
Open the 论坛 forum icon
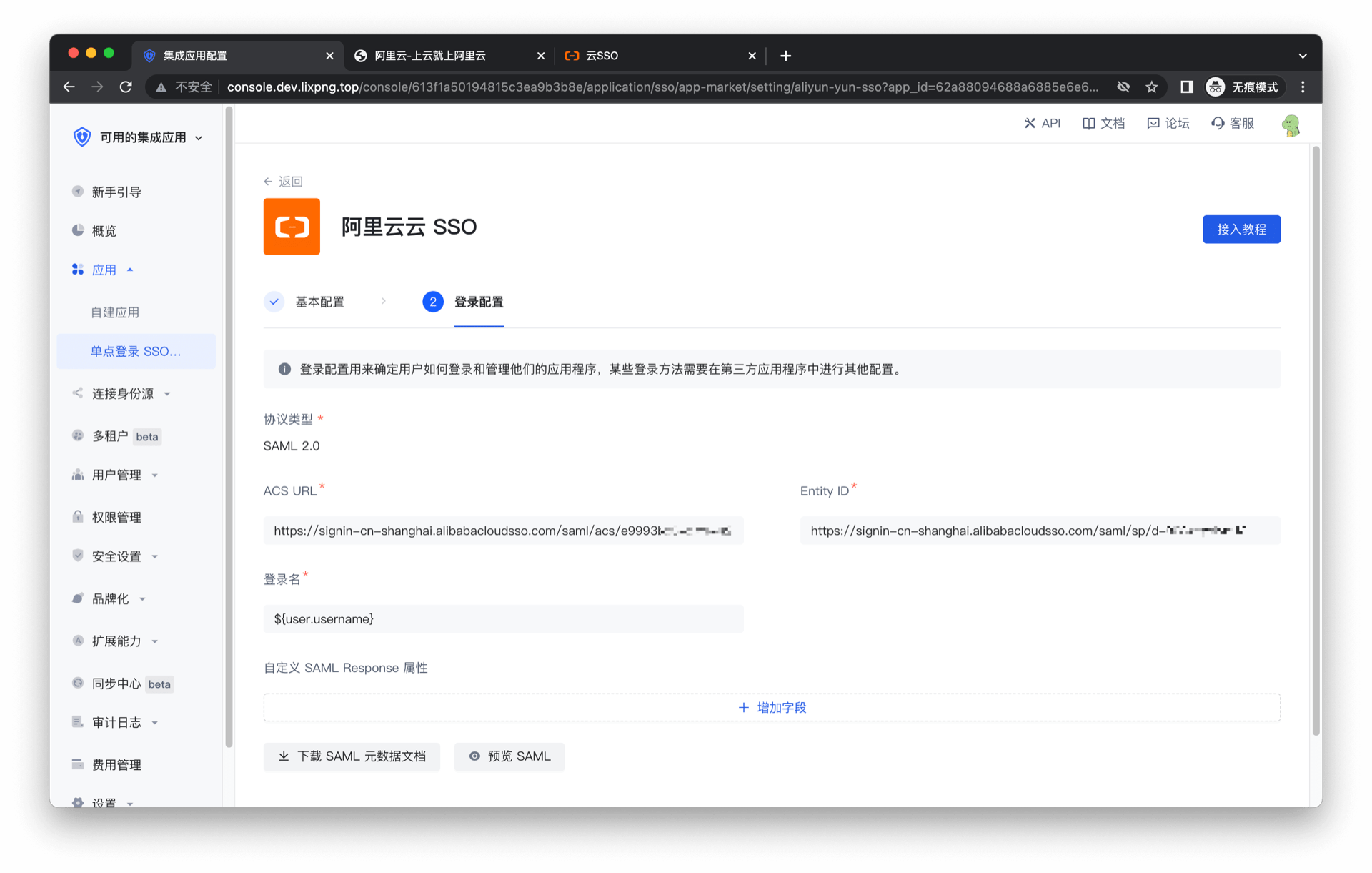1153,123
